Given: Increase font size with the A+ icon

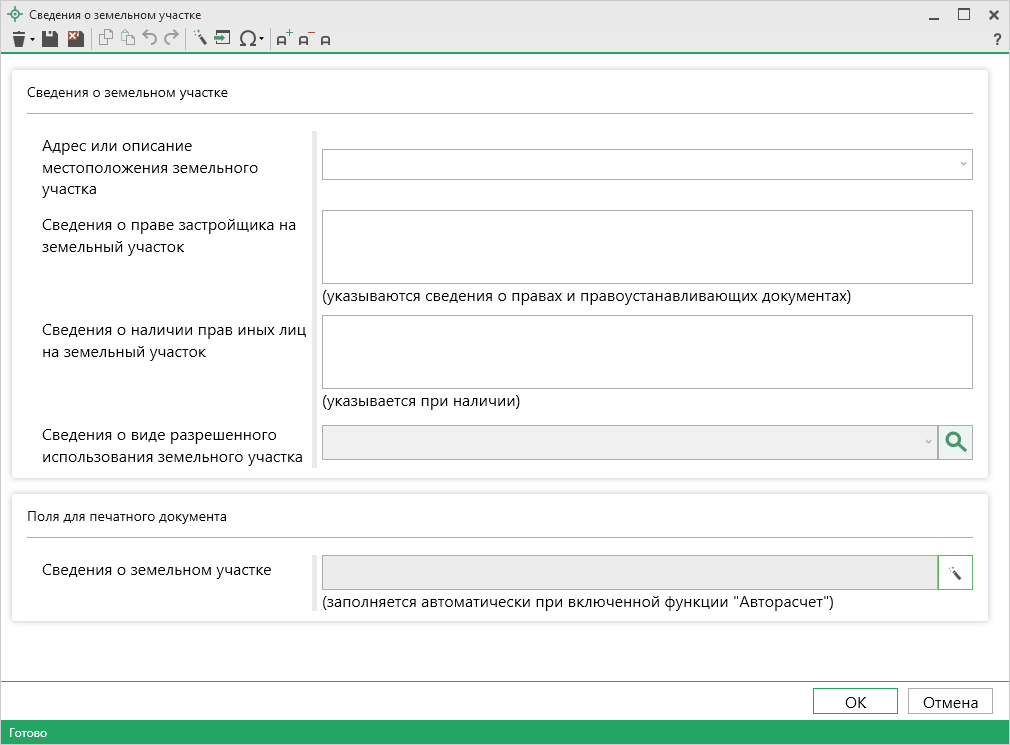Looking at the screenshot, I should point(283,39).
